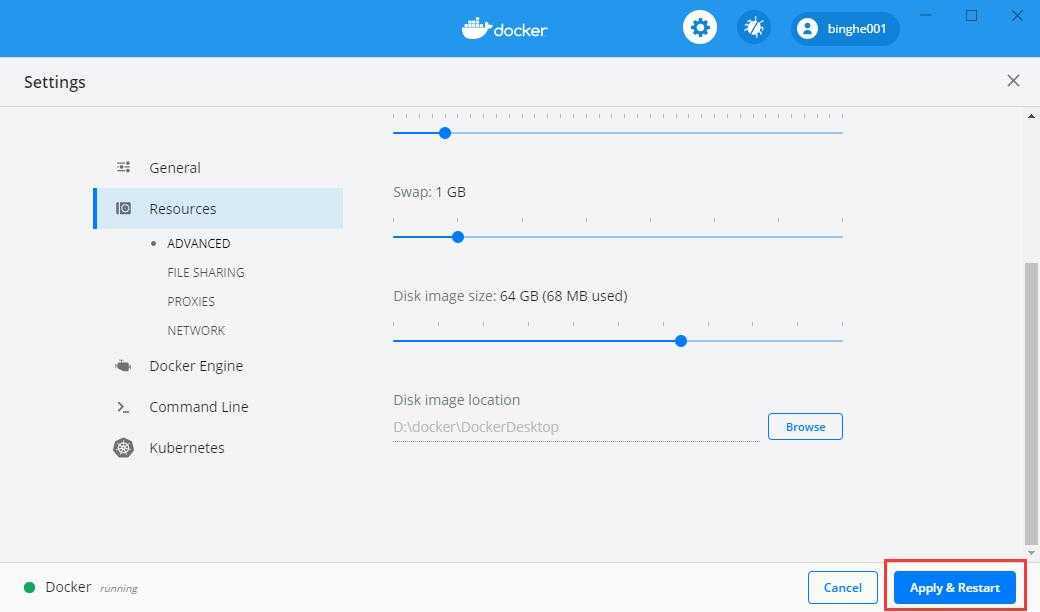Open troubleshoot via the bug icon

tap(753, 28)
